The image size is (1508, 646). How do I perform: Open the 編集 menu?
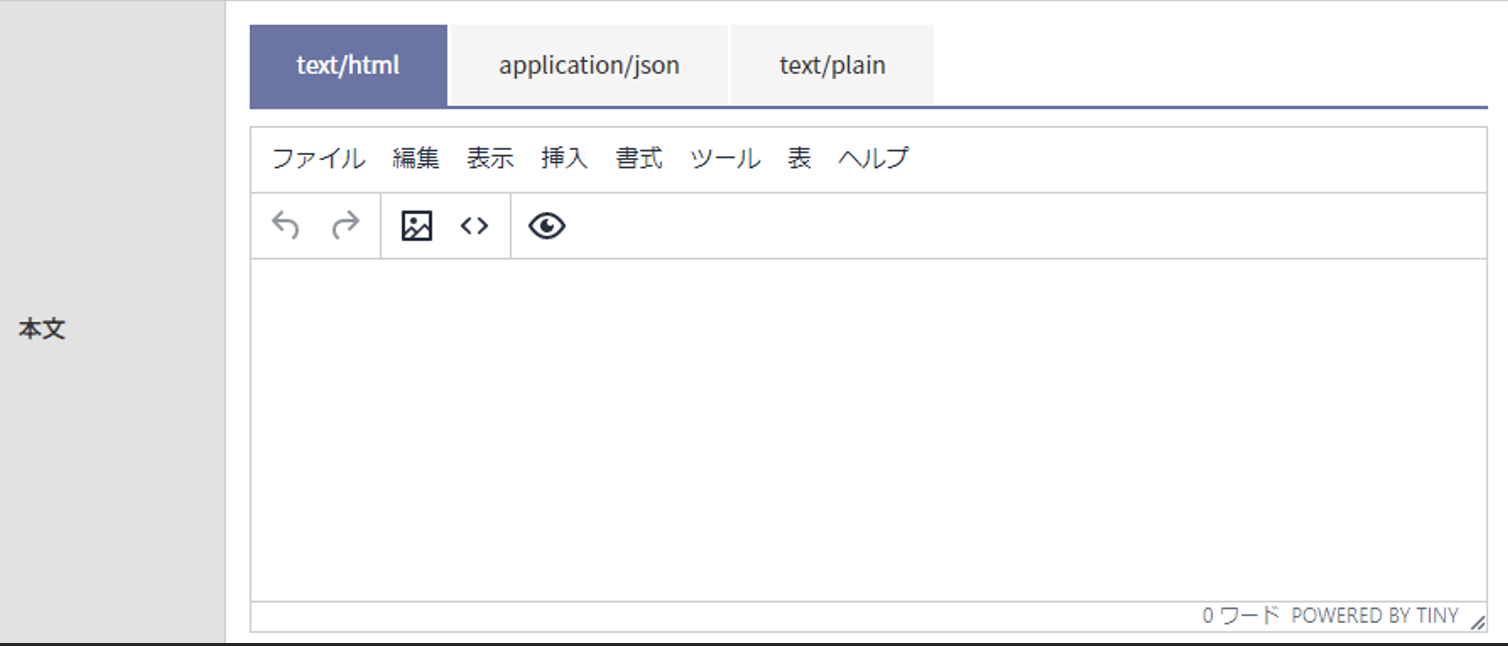pos(416,158)
